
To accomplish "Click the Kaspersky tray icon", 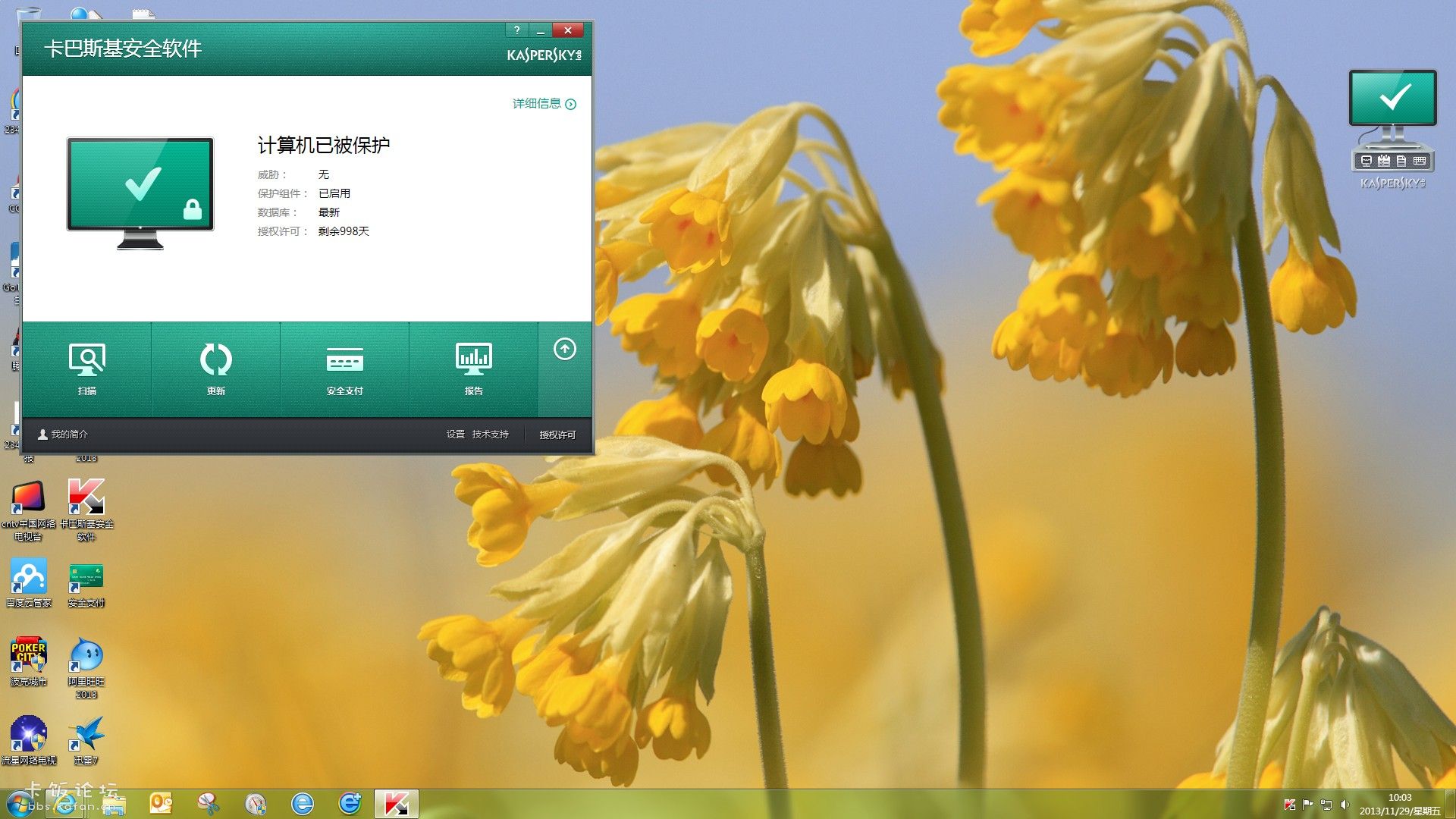I will [x=1290, y=805].
